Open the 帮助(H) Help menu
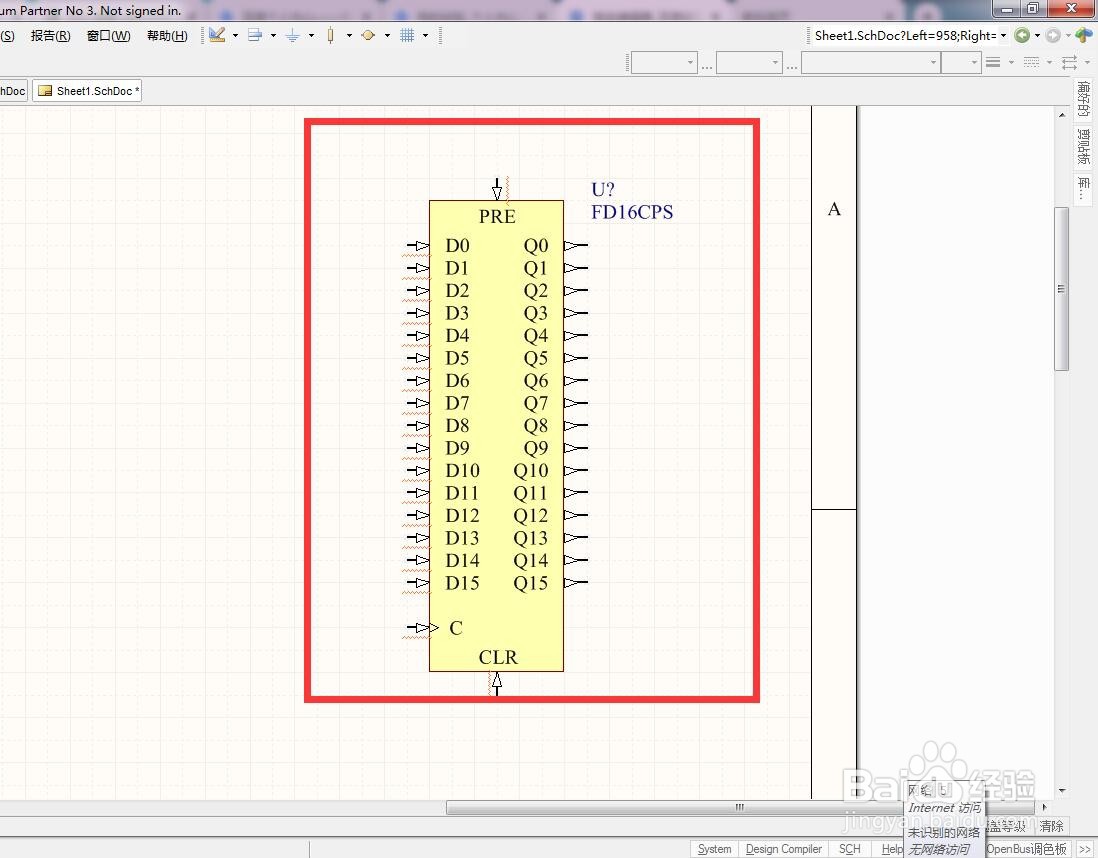 point(167,36)
